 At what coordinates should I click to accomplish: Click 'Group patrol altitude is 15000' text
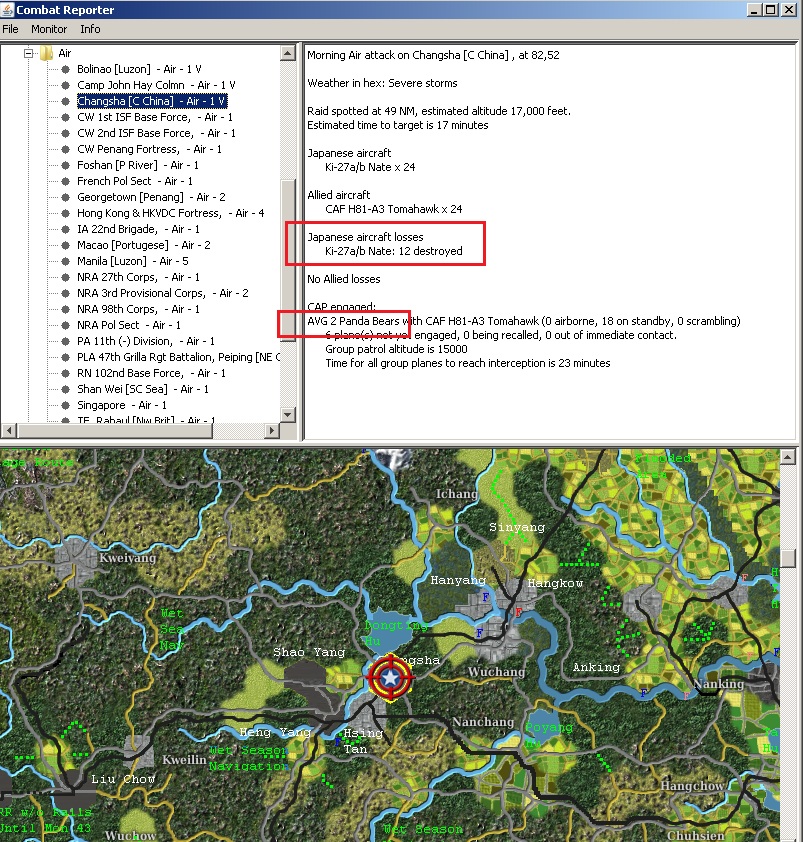coord(396,349)
